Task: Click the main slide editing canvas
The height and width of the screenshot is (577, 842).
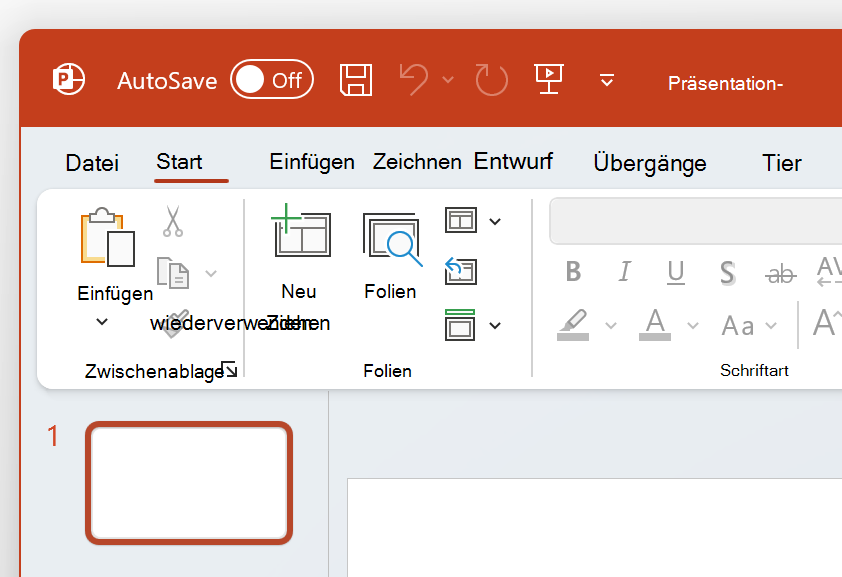Action: click(594, 527)
